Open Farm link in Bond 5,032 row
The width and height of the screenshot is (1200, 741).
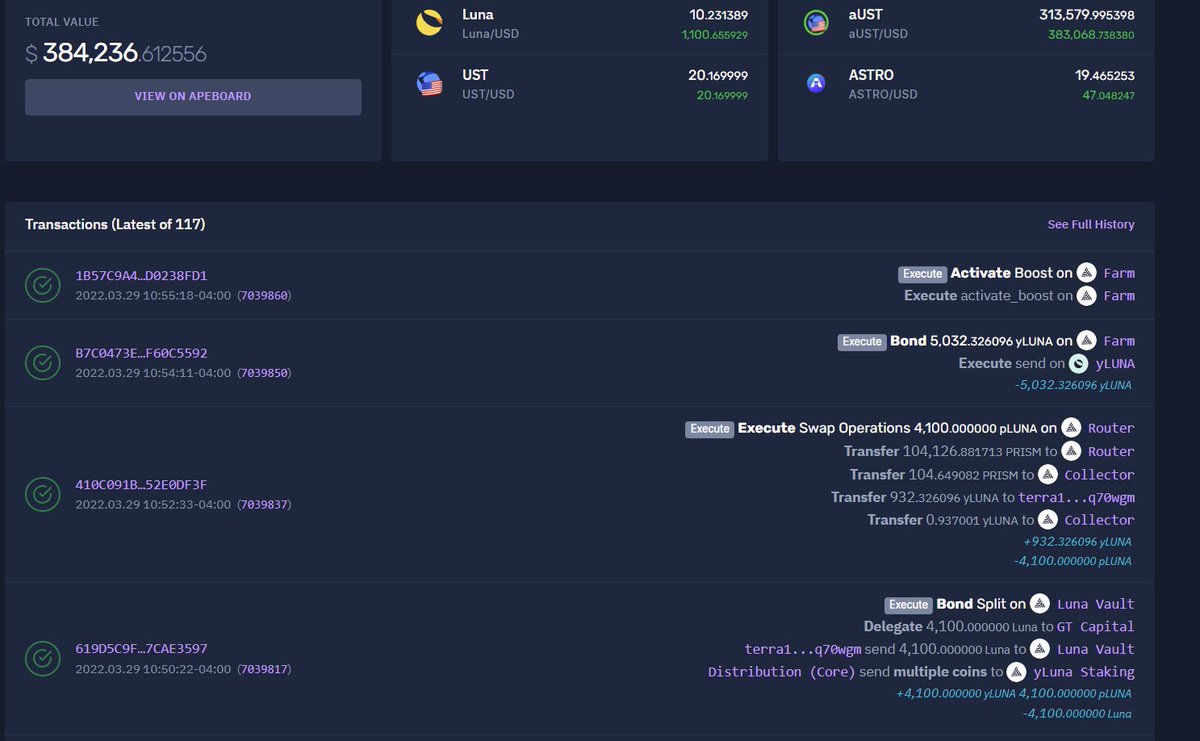(1119, 341)
